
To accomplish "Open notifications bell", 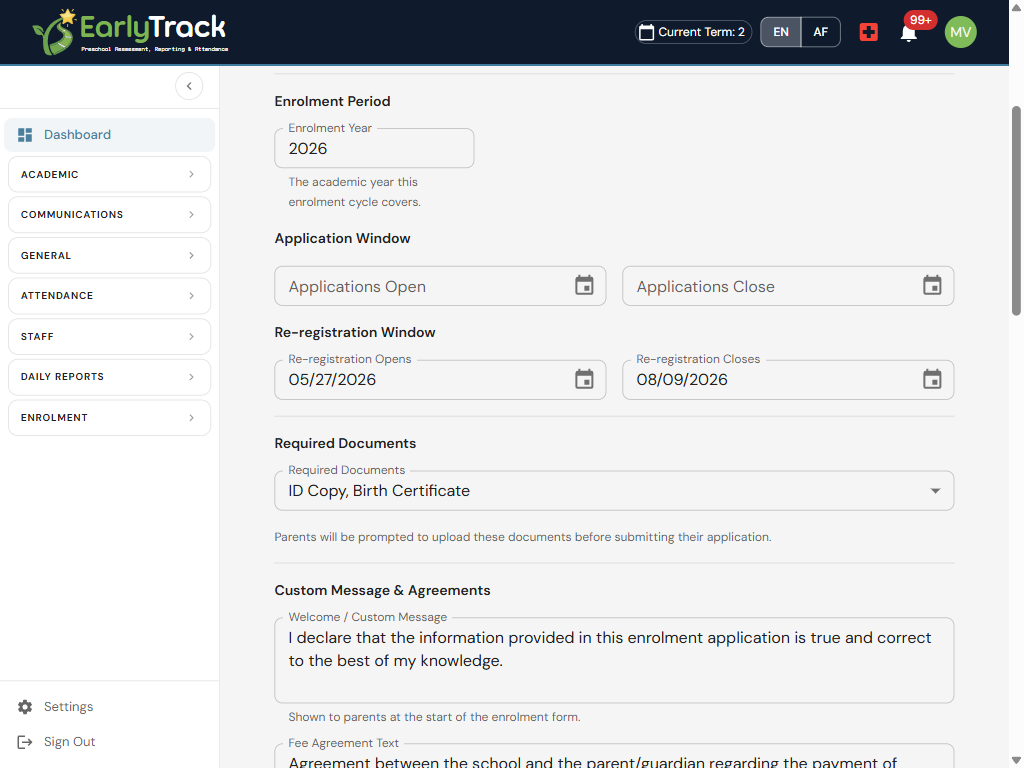I will pyautogui.click(x=908, y=33).
